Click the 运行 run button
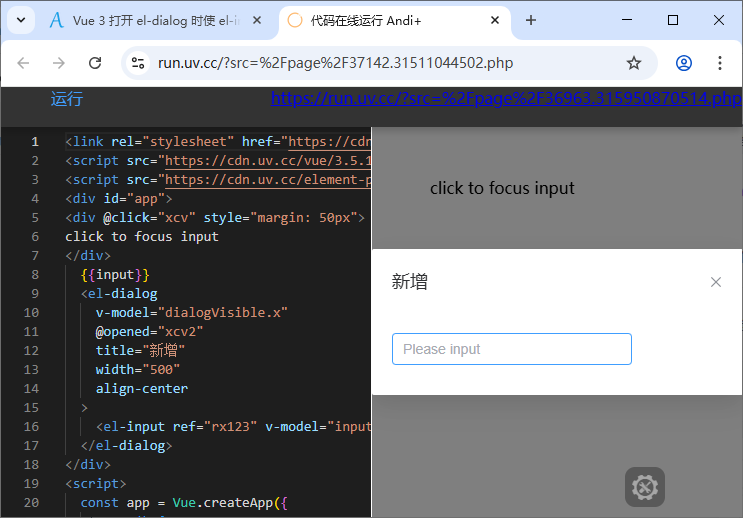Screen dimensions: 743x518 [x=67, y=99]
